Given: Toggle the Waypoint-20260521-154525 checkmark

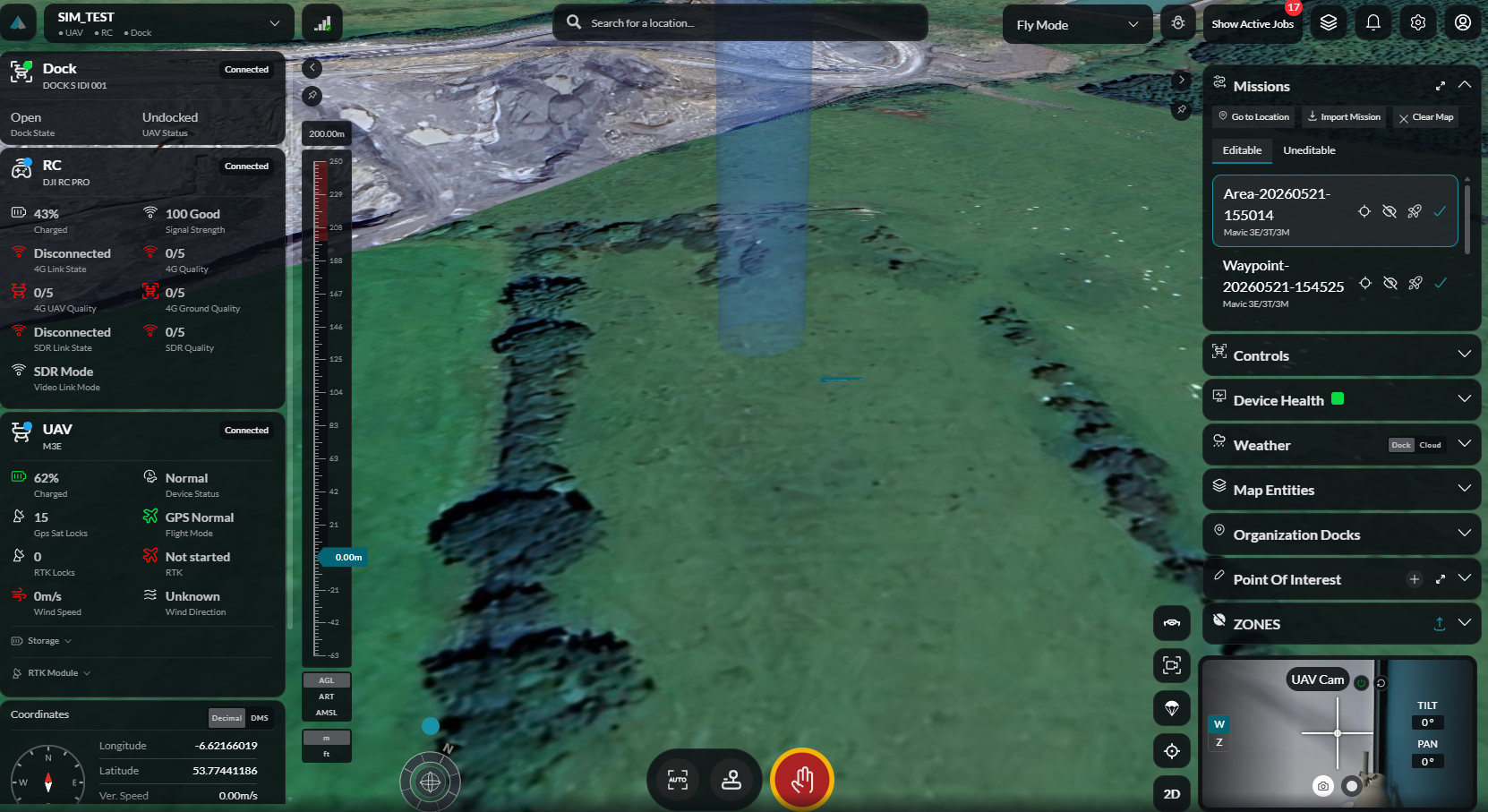Looking at the screenshot, I should coord(1441,283).
